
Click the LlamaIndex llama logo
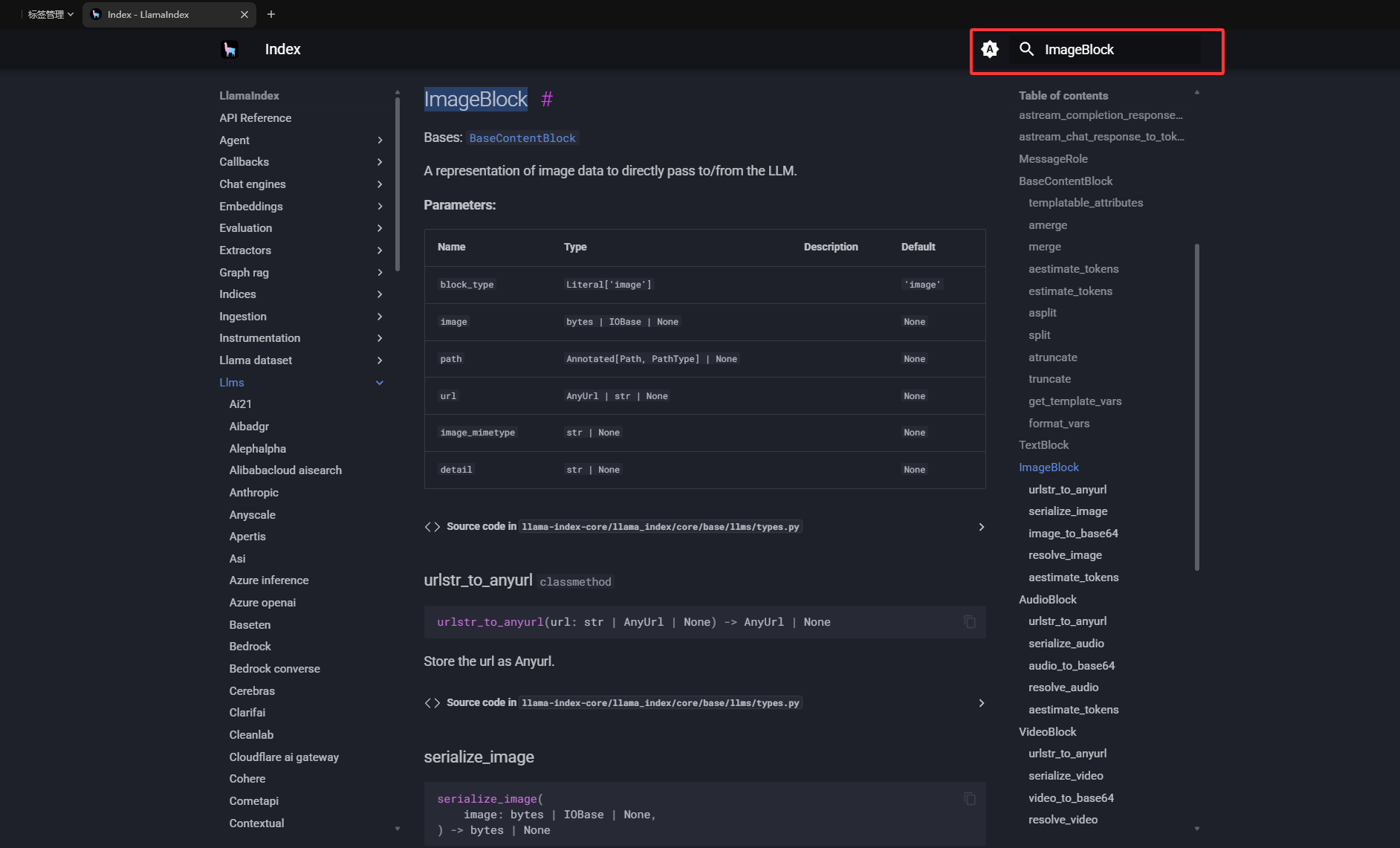click(x=230, y=49)
